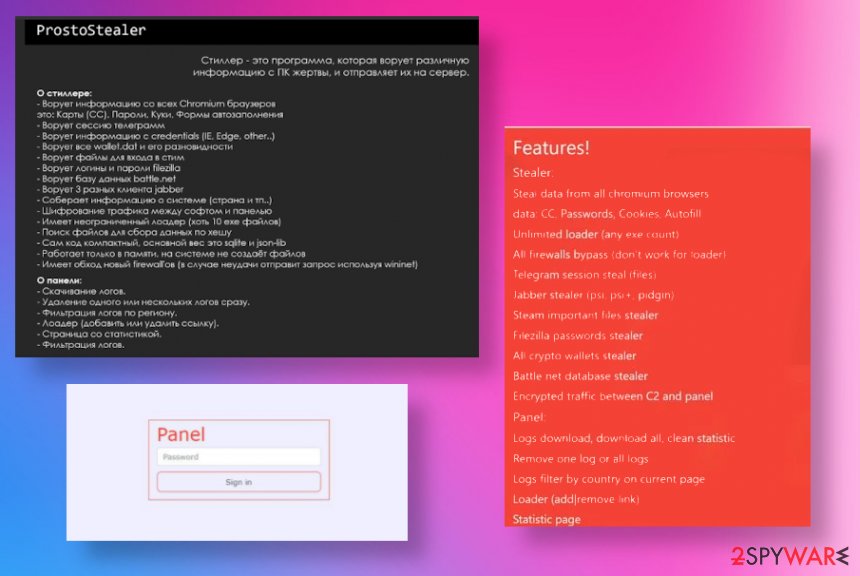This screenshot has height=576, width=860.
Task: Select the 'All firewalls bypass' line
Action: coord(619,255)
